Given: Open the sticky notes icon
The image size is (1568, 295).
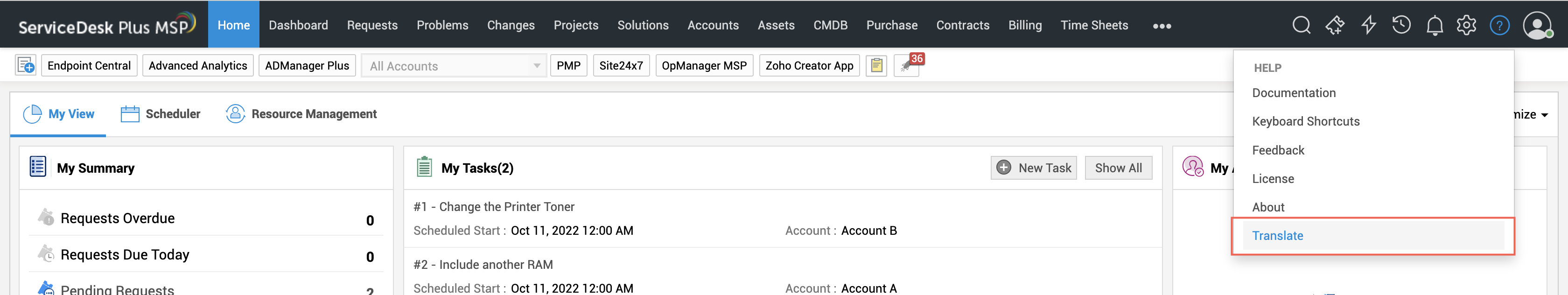Looking at the screenshot, I should point(876,65).
